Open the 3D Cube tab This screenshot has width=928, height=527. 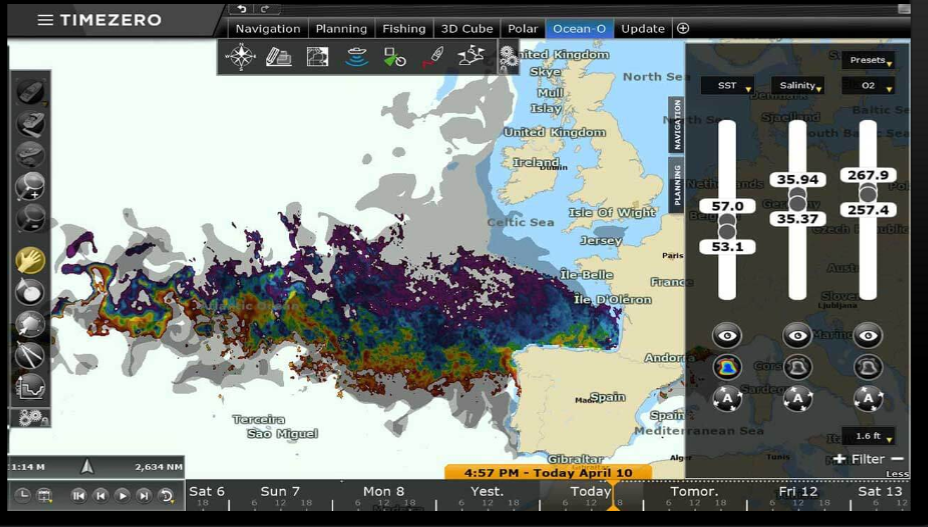pyautogui.click(x=468, y=29)
